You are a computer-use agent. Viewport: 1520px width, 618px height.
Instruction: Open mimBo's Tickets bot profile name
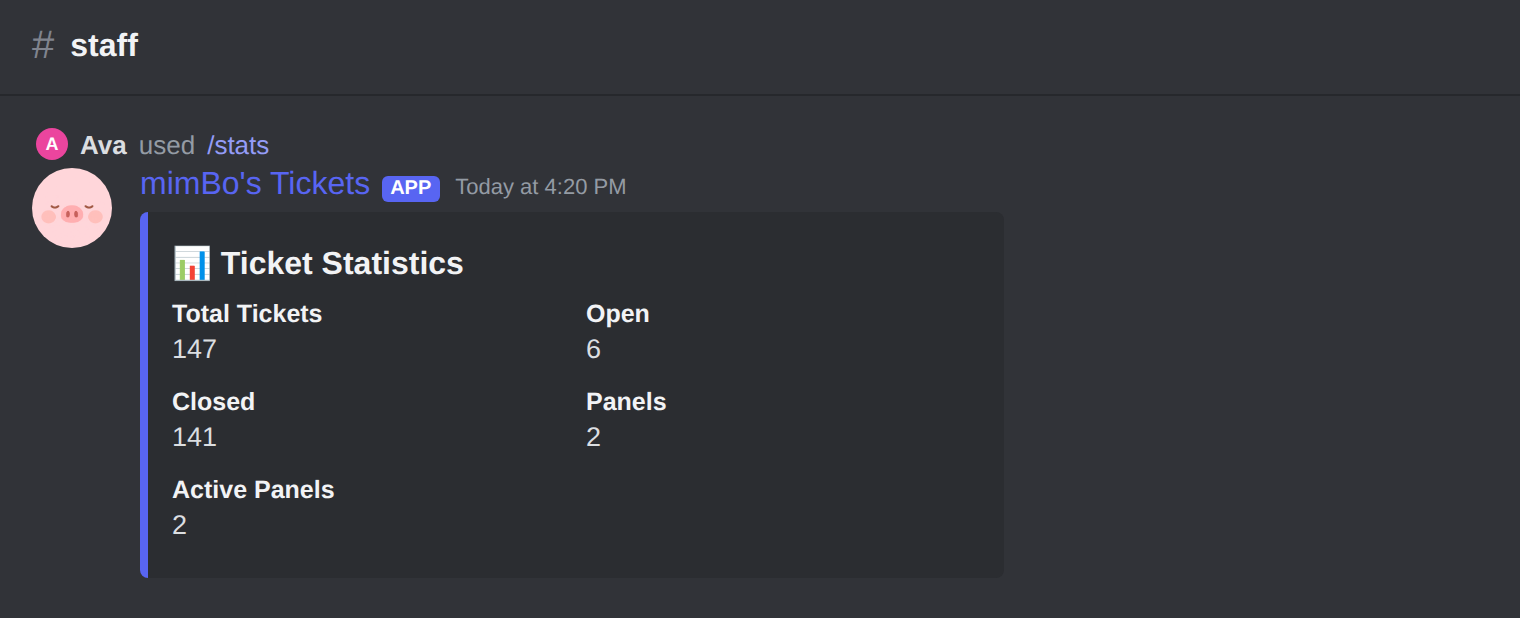tap(255, 184)
